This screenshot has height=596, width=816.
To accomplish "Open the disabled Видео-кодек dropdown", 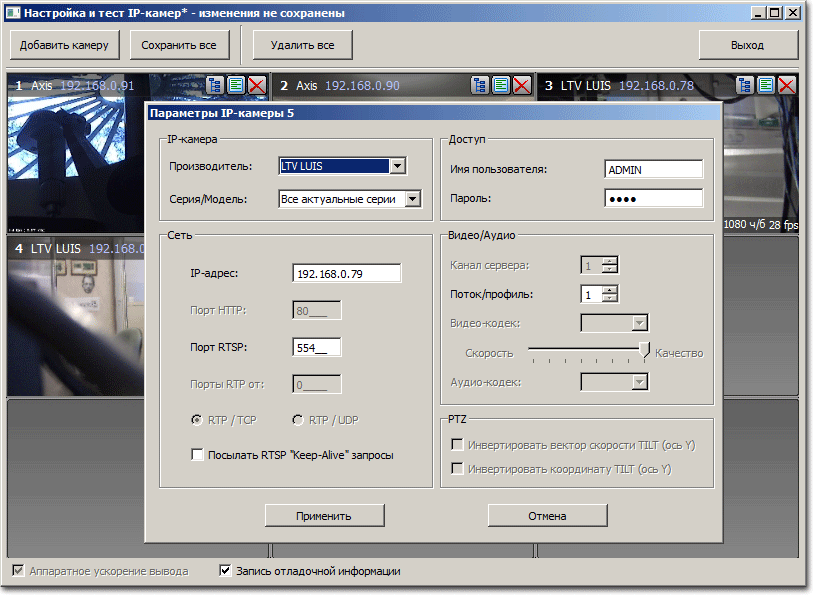I will point(640,323).
